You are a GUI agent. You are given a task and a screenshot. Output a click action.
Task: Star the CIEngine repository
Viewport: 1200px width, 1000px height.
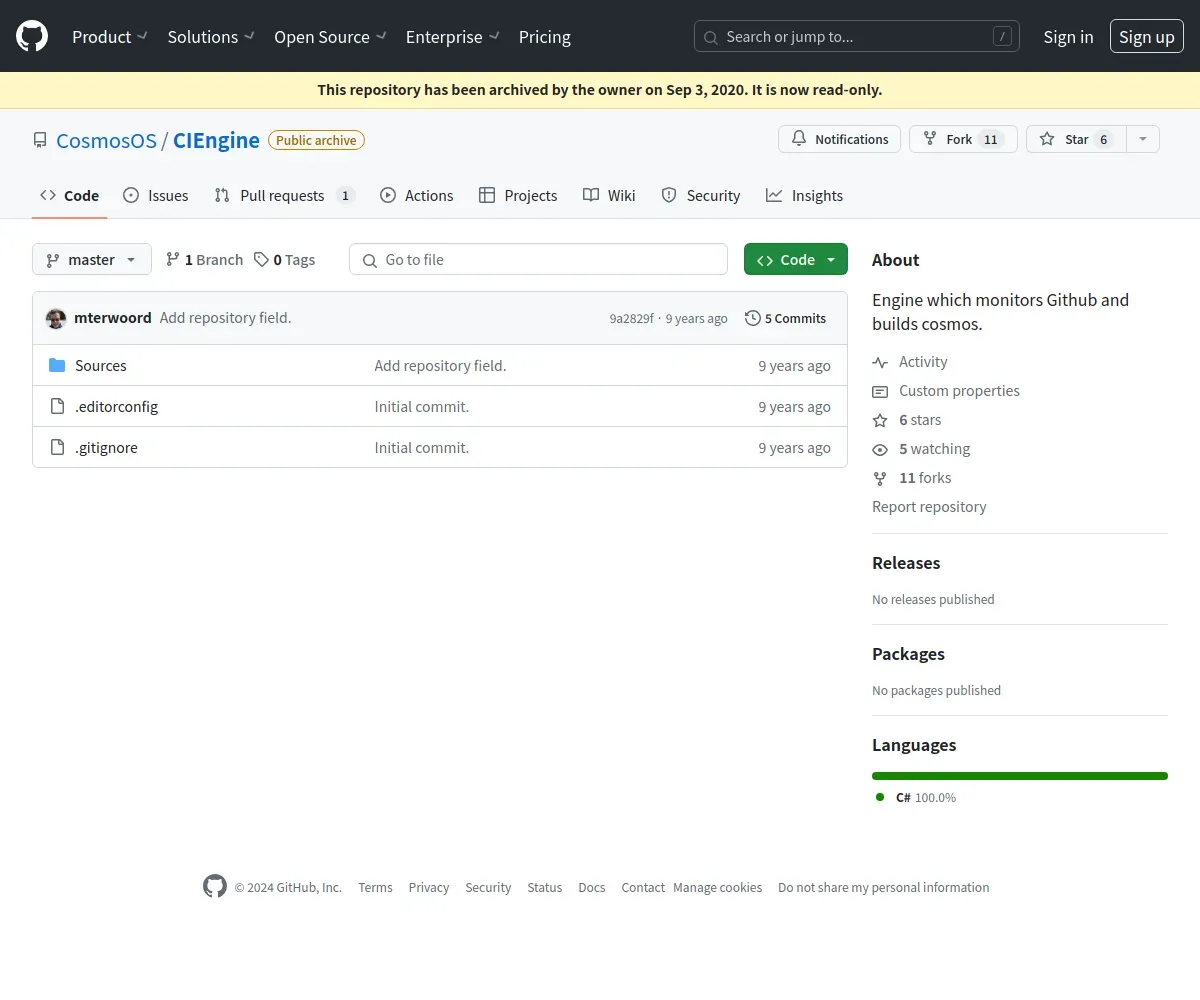pos(1077,139)
